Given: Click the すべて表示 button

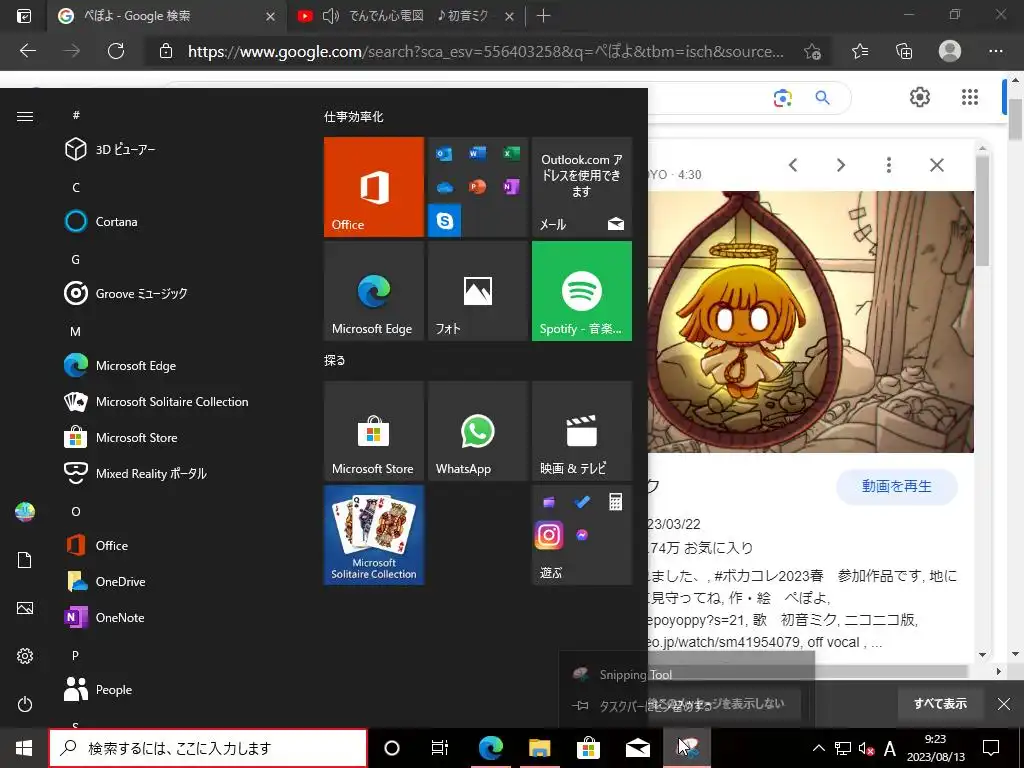Looking at the screenshot, I should coord(940,703).
